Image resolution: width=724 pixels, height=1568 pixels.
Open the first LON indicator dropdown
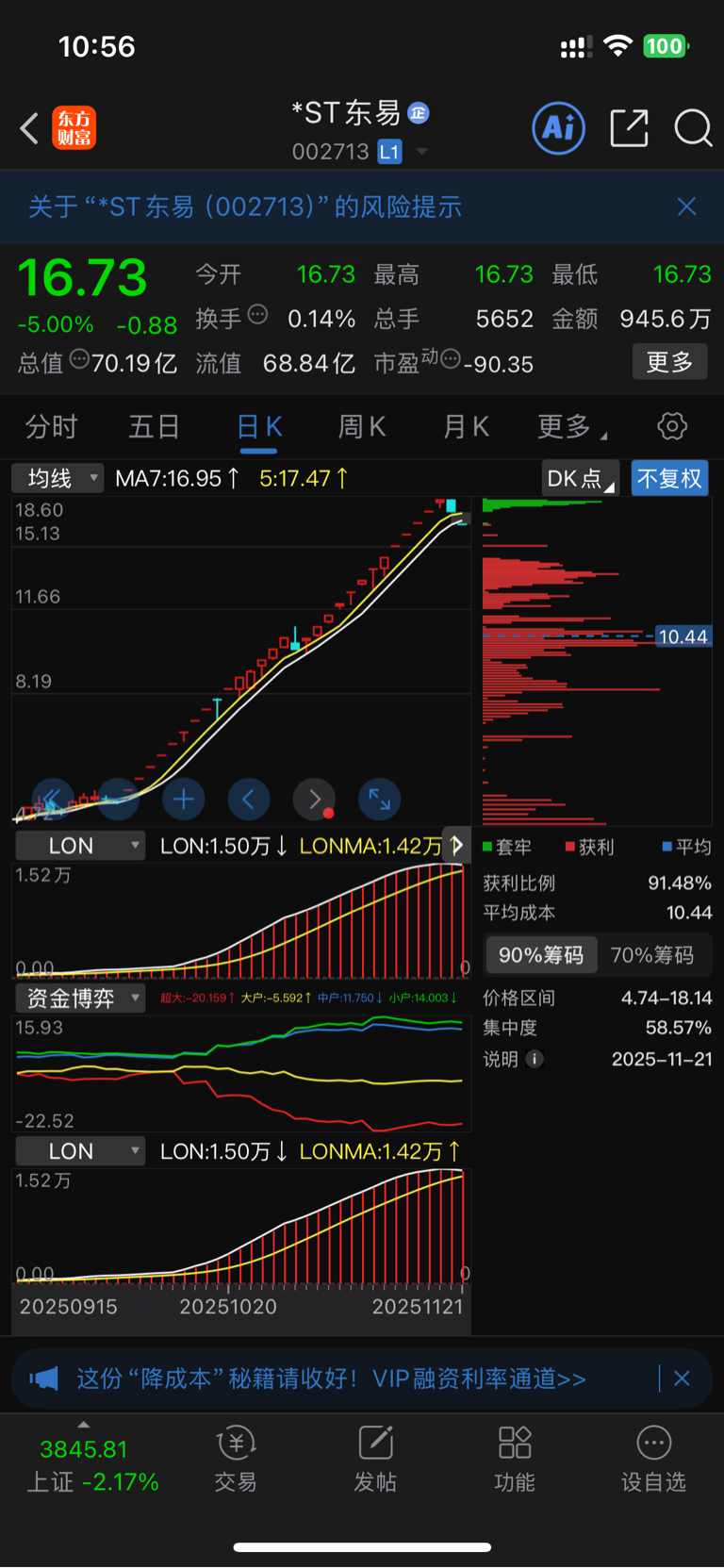pyautogui.click(x=80, y=846)
